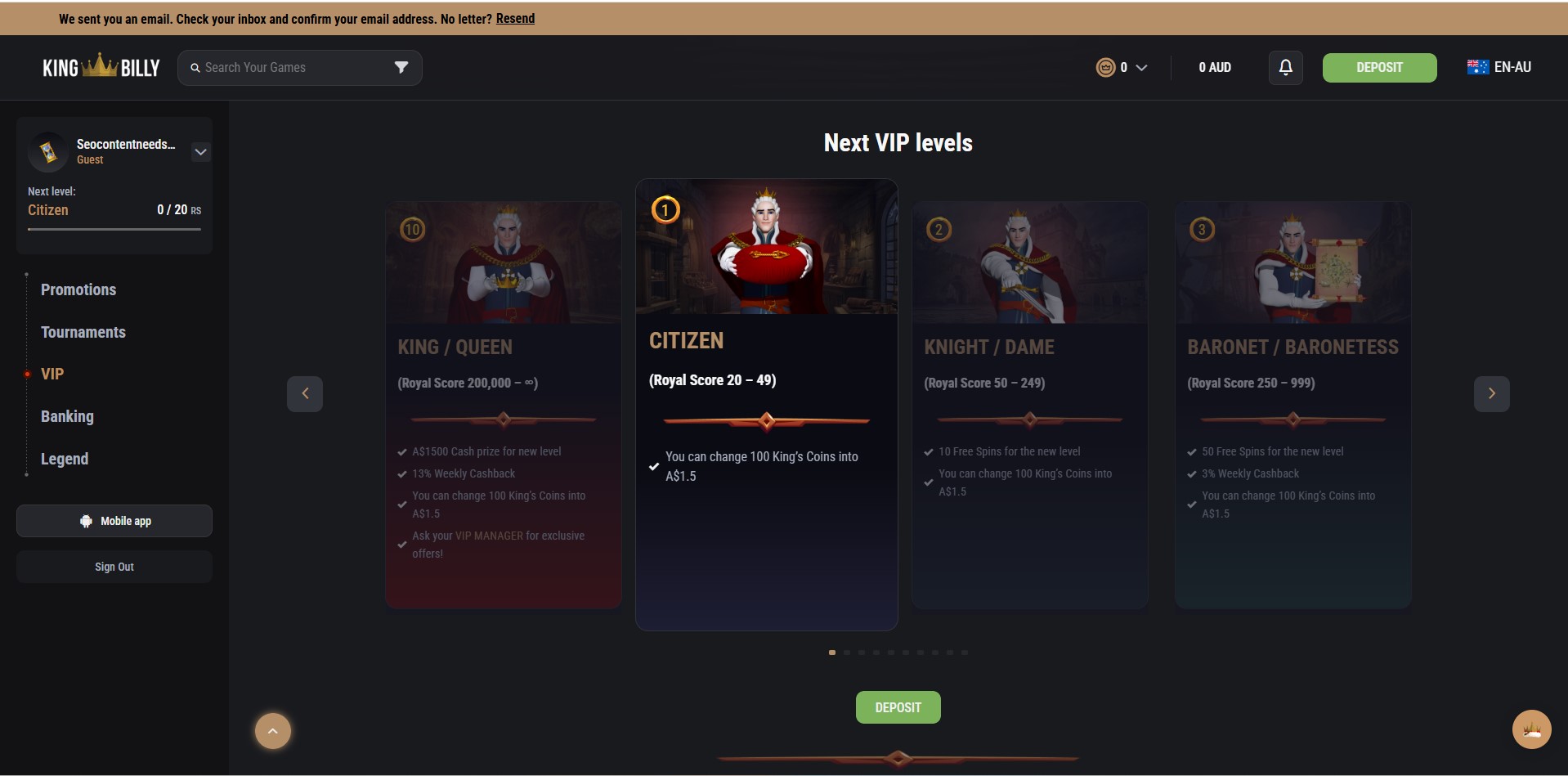Click the green DEPOSIT button in header
The image size is (1568, 776).
1379,67
